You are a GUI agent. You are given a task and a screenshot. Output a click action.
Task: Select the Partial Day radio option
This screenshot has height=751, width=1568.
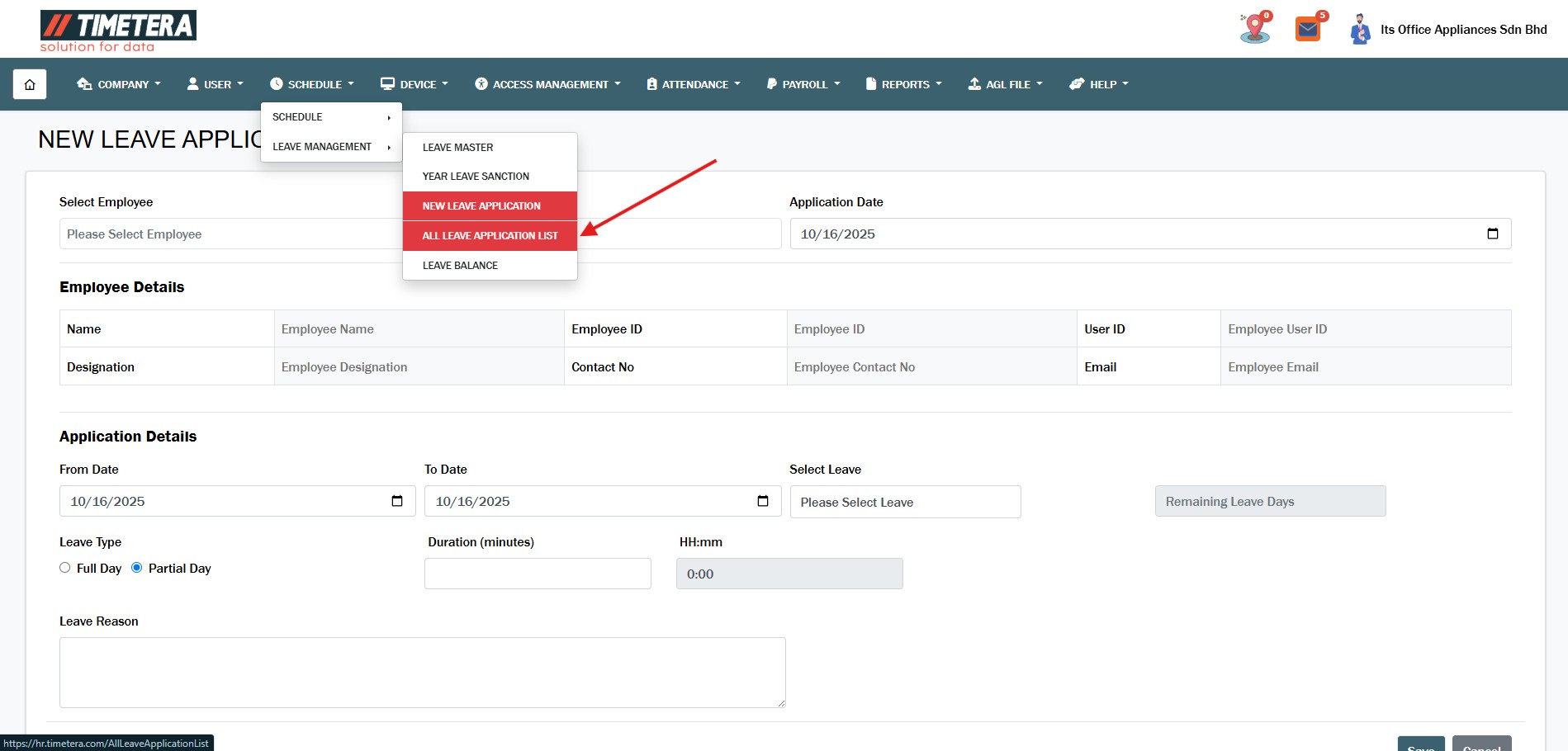(137, 568)
